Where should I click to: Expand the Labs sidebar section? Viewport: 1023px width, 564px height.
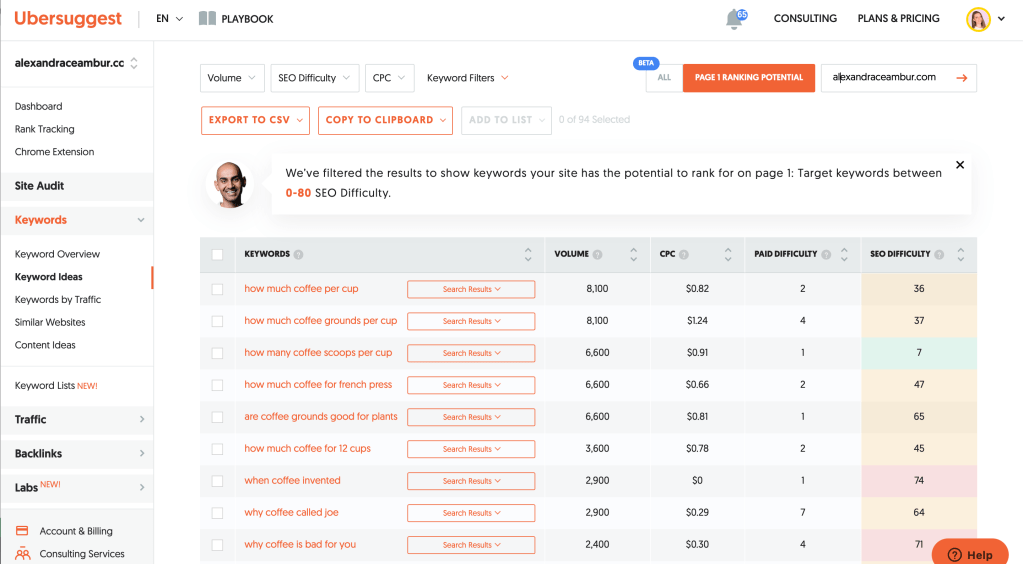point(77,487)
